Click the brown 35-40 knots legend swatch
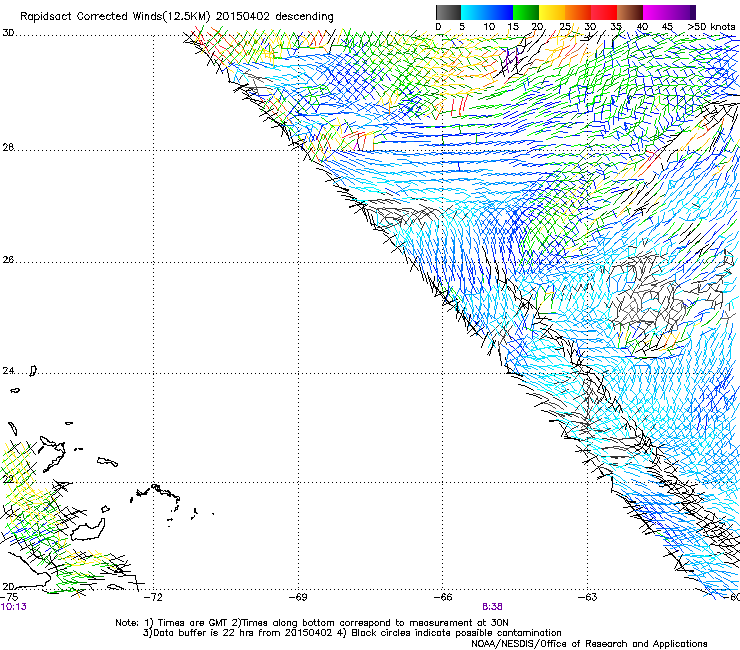This screenshot has width=740, height=650. pos(630,12)
